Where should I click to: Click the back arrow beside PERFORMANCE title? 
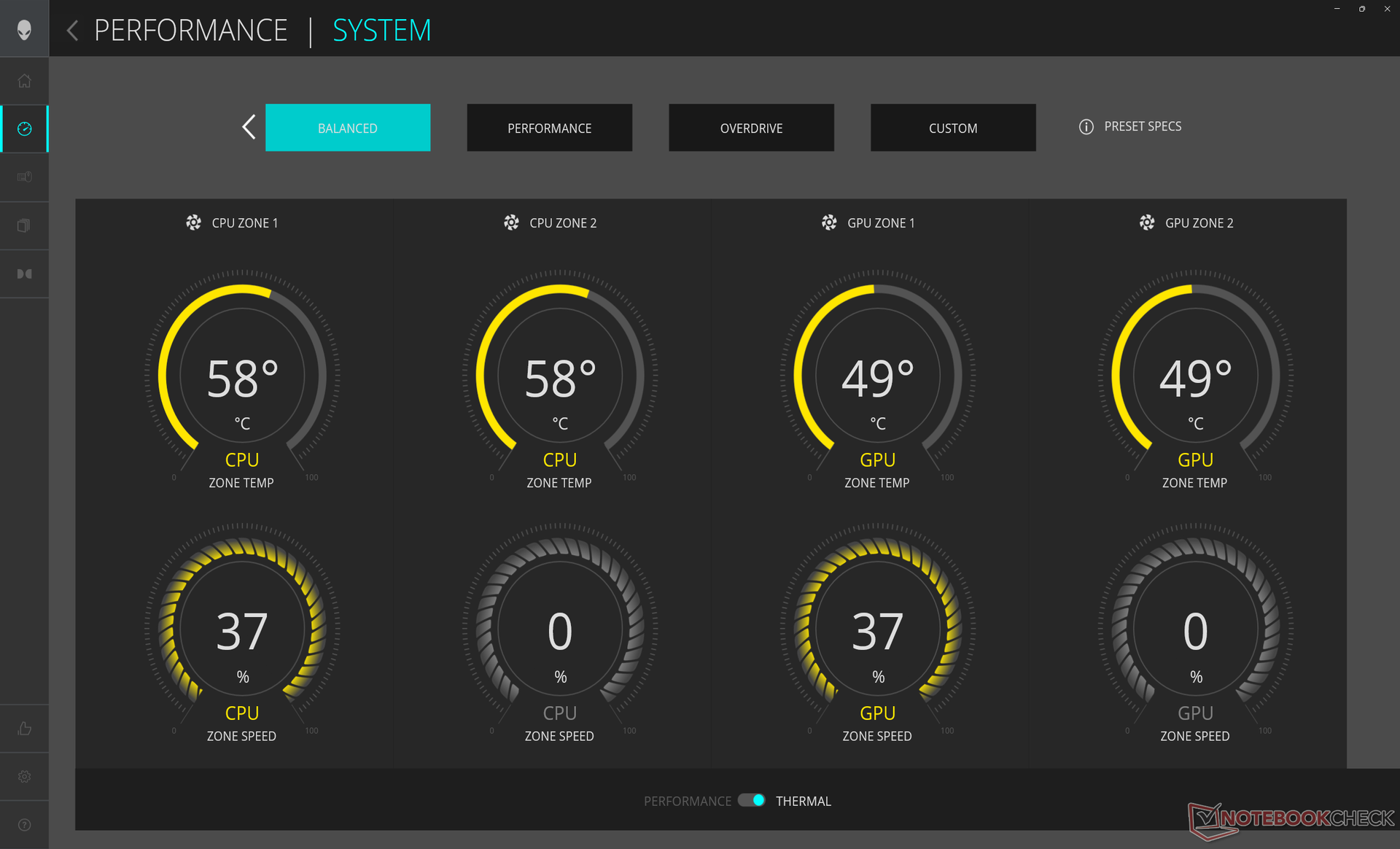point(72,31)
